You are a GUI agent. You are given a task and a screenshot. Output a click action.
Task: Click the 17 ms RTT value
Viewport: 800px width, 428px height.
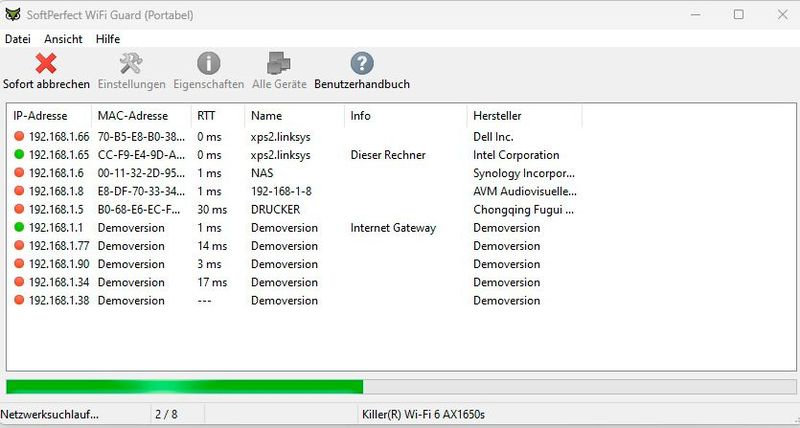pos(212,282)
